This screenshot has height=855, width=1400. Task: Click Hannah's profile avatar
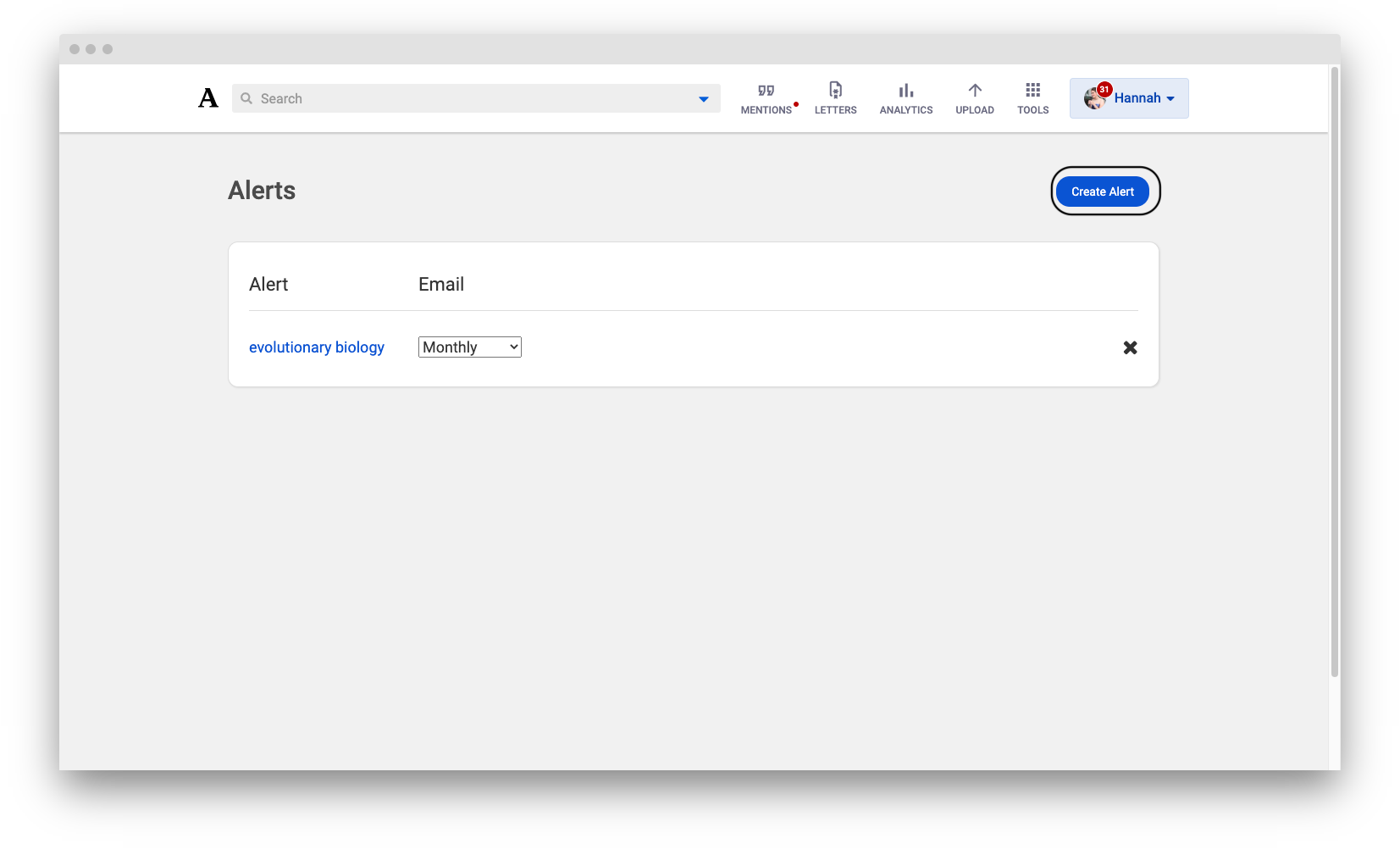pyautogui.click(x=1094, y=99)
